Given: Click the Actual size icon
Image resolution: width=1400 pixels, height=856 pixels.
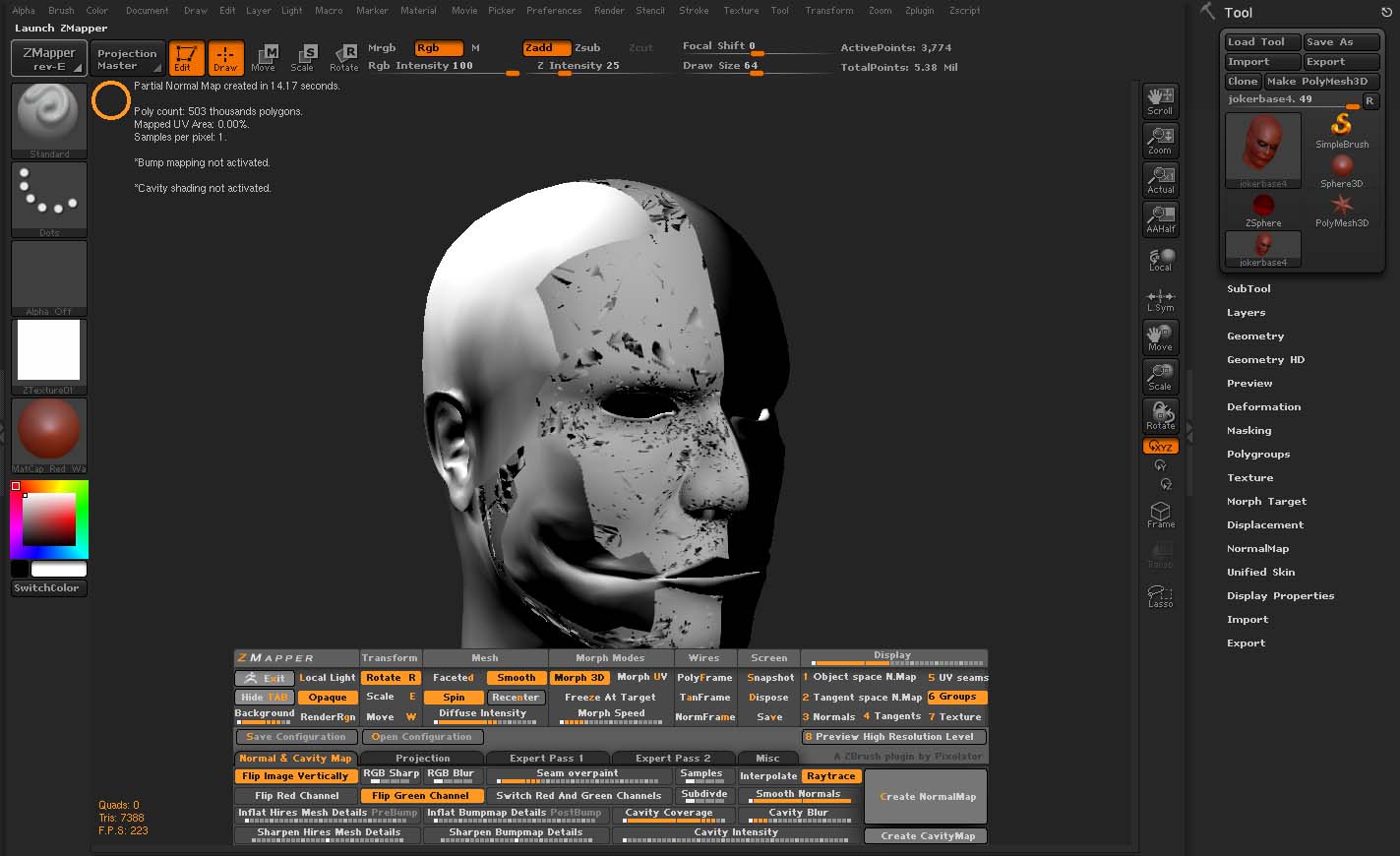Looking at the screenshot, I should (1160, 179).
